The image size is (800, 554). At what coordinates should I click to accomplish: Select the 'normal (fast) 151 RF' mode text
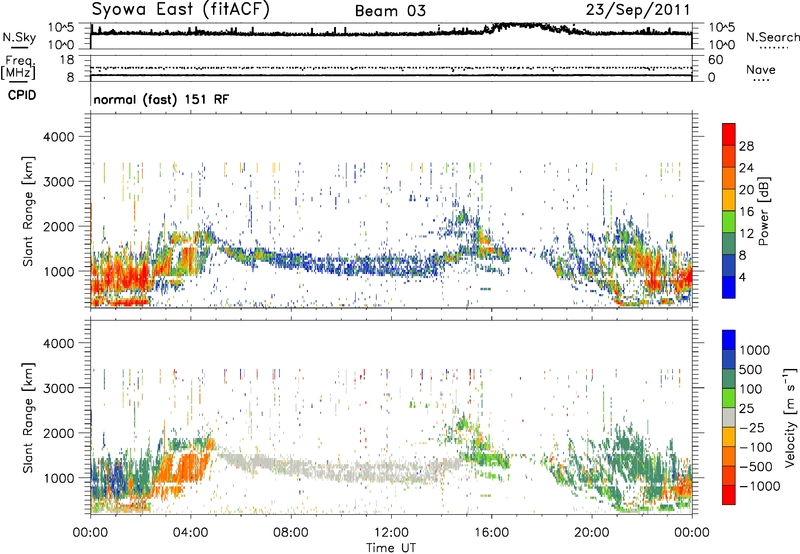tap(161, 99)
